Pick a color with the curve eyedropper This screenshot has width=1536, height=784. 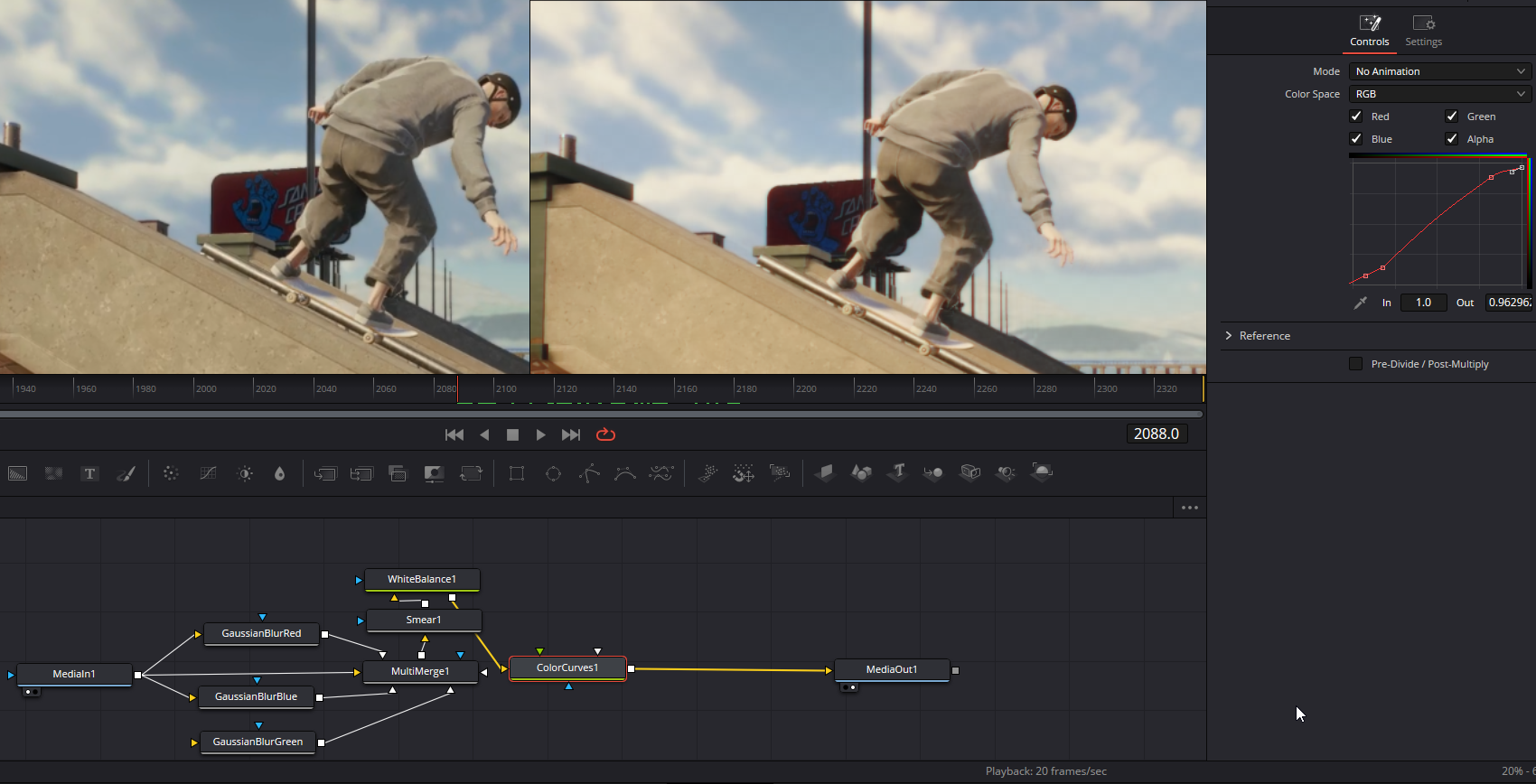1361,303
